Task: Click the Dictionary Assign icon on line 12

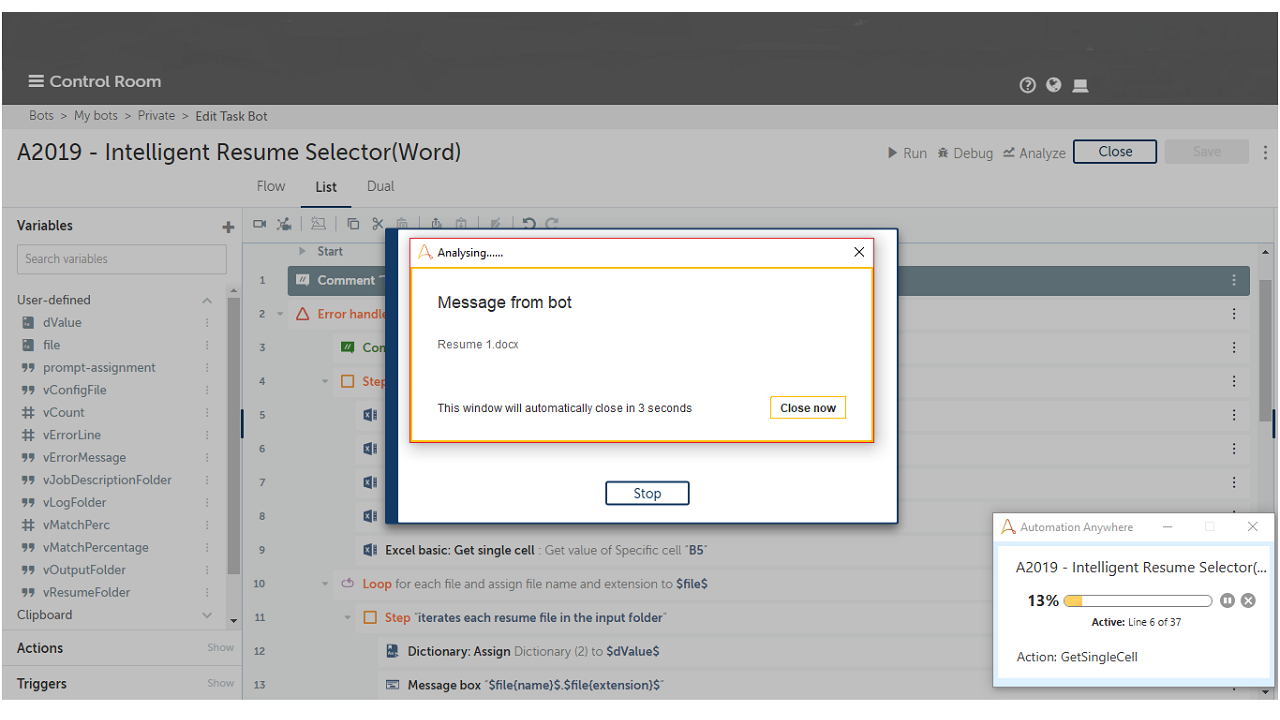Action: [393, 652]
